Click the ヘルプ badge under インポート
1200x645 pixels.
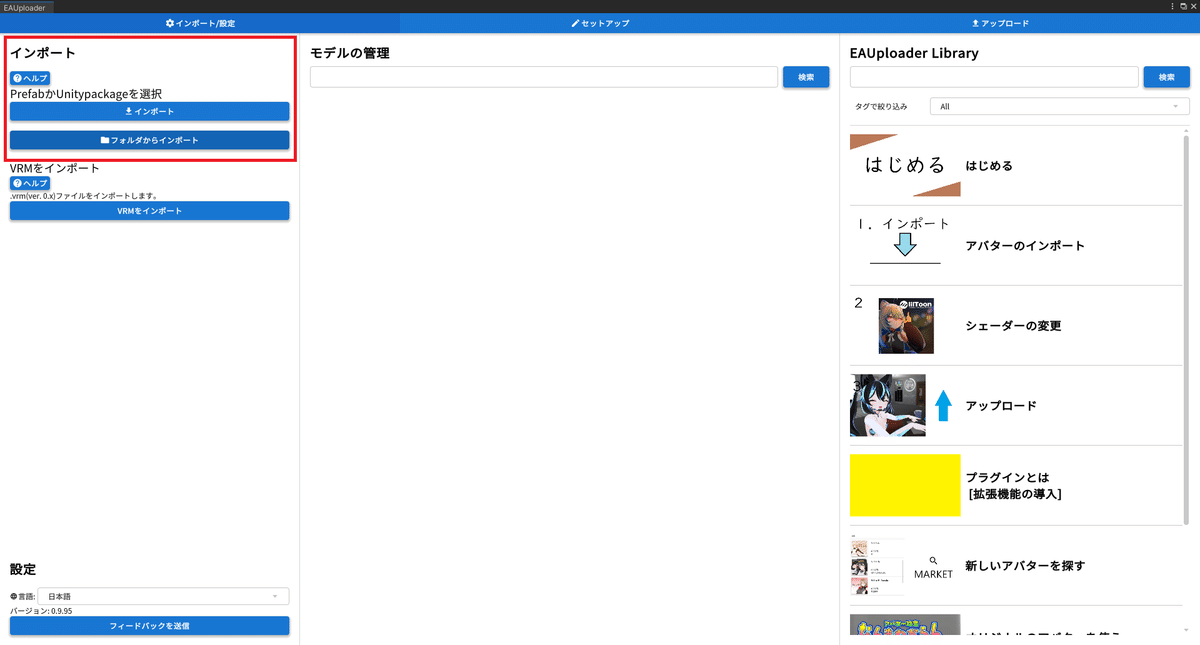(x=30, y=78)
